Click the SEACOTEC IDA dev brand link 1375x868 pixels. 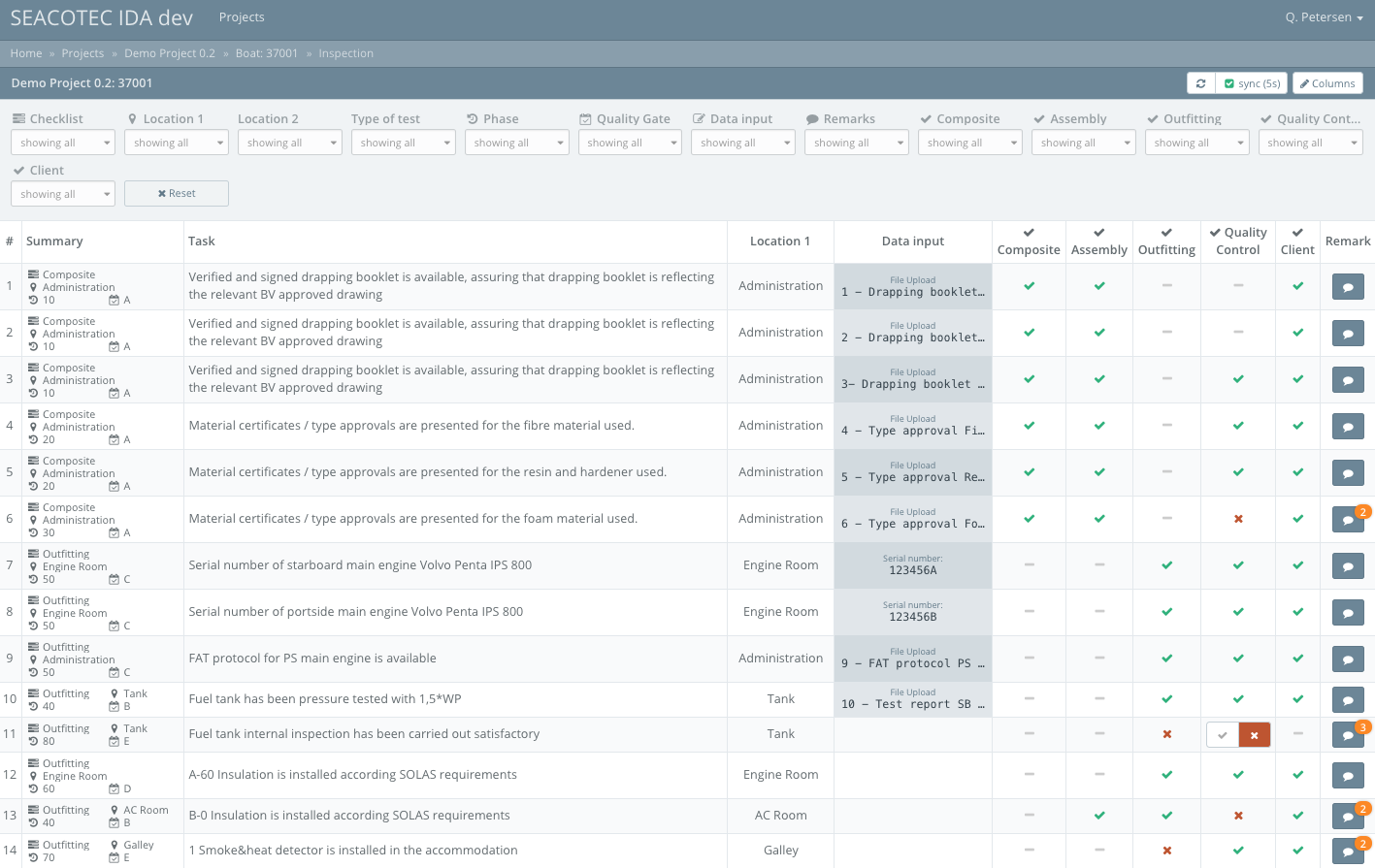pyautogui.click(x=102, y=18)
